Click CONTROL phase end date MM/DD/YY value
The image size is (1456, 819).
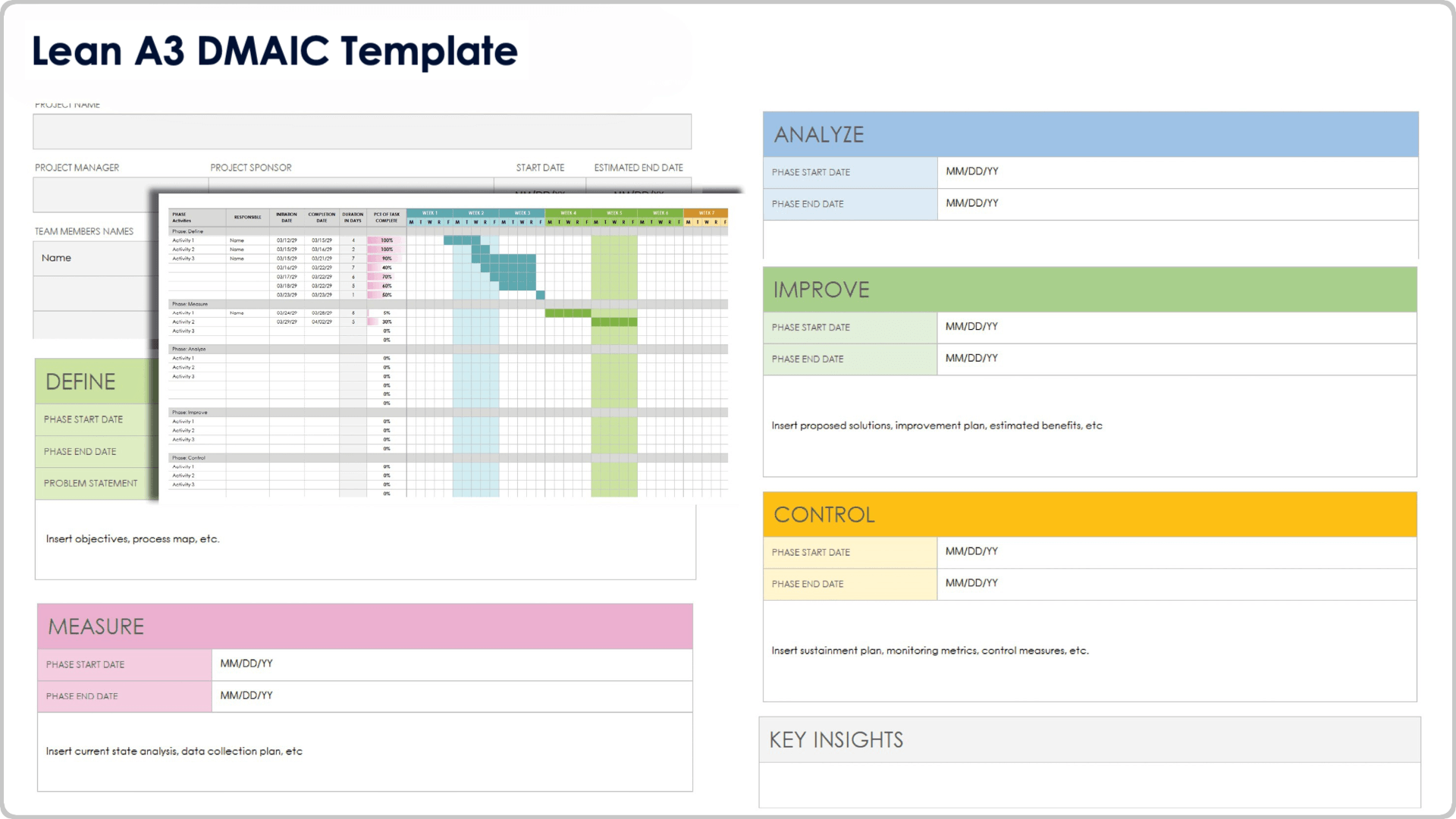pyautogui.click(x=971, y=583)
